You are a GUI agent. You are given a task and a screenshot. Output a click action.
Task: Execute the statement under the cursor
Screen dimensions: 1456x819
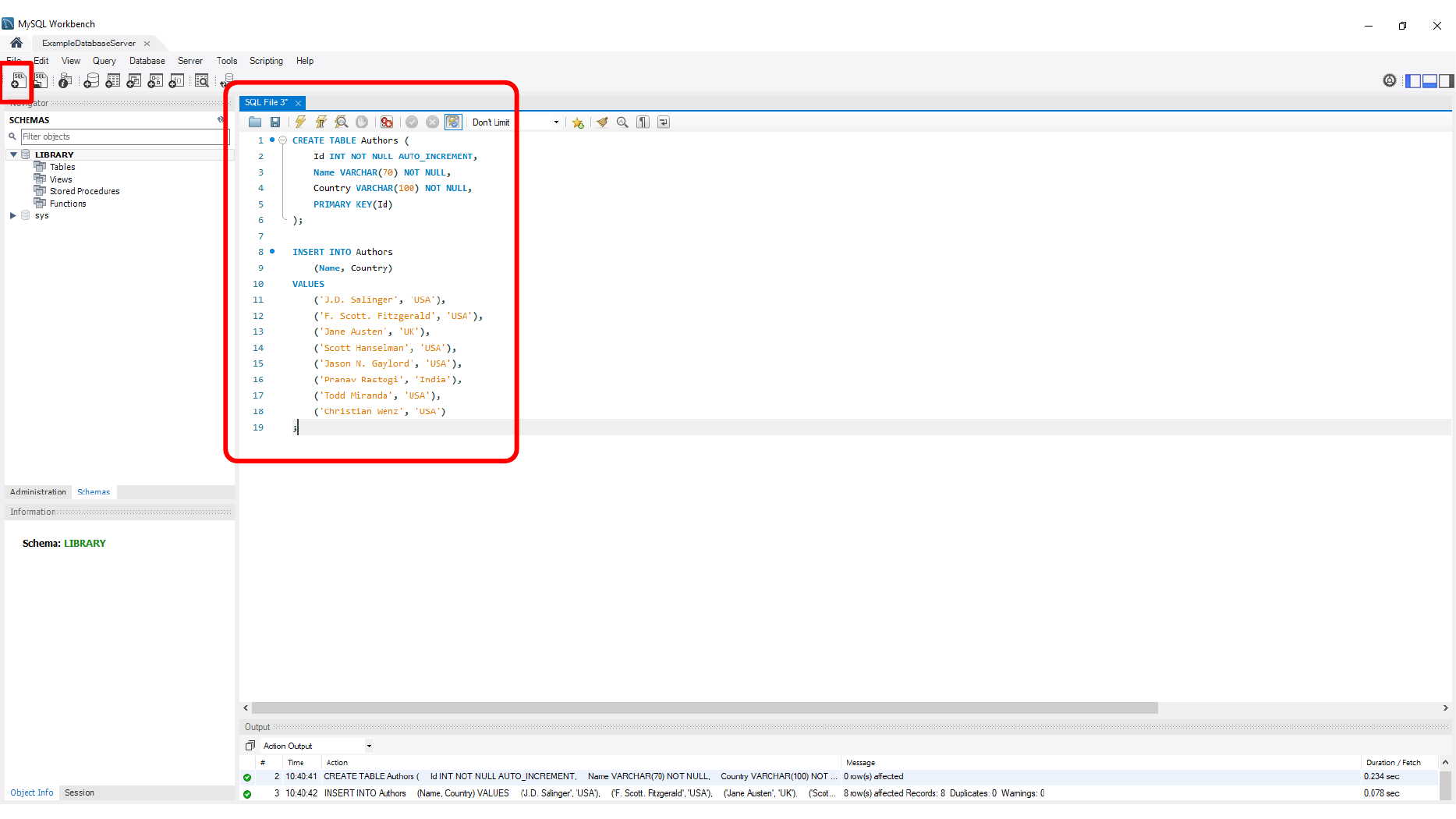[321, 122]
